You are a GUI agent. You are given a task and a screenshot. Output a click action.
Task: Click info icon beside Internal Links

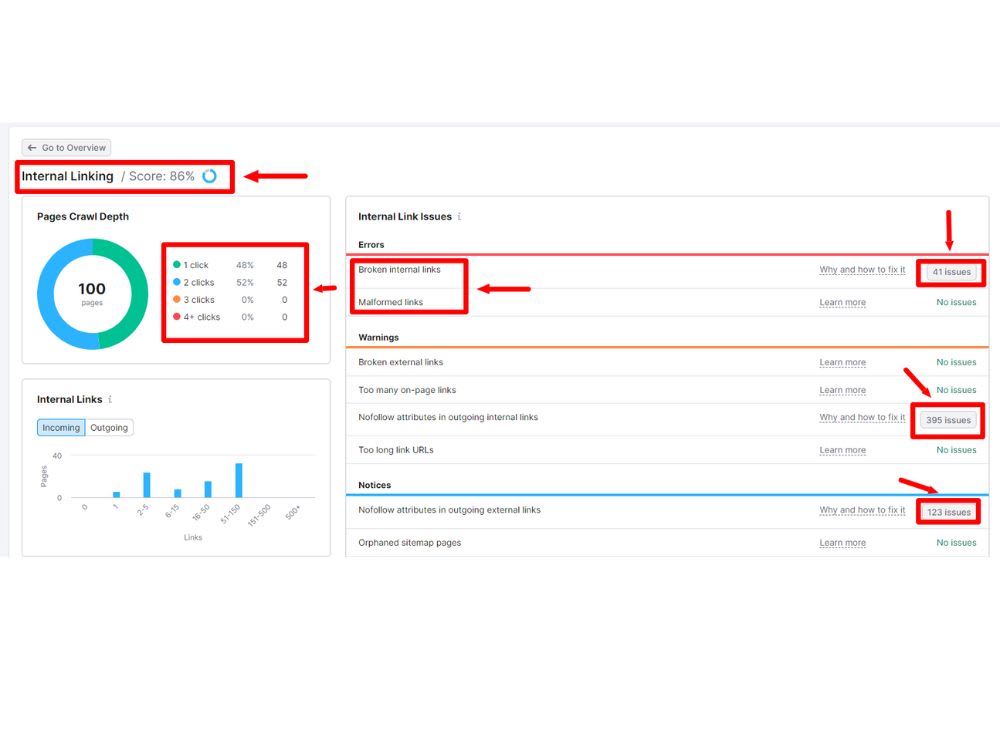click(x=110, y=399)
